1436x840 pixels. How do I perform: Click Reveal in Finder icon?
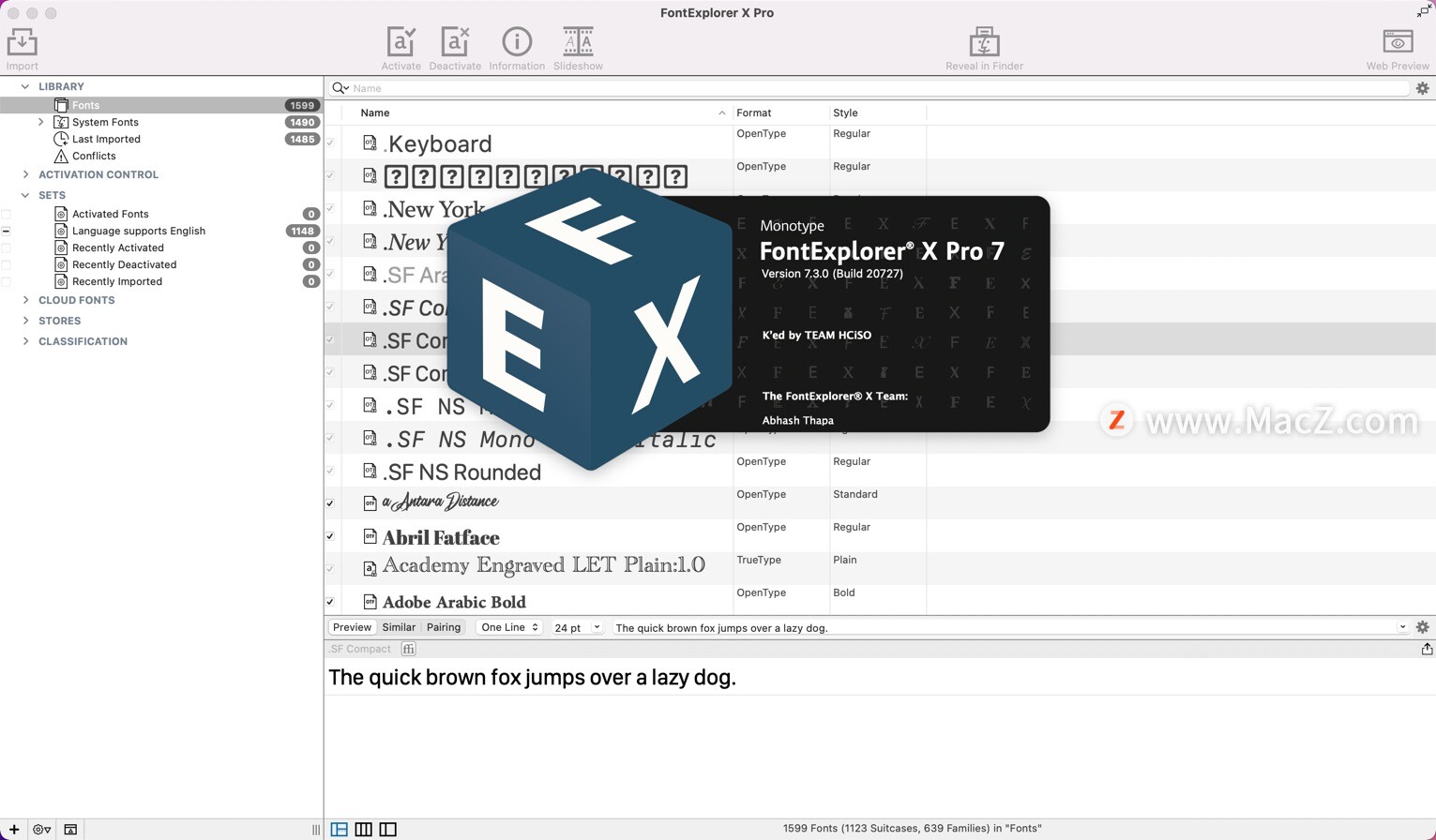(x=984, y=42)
